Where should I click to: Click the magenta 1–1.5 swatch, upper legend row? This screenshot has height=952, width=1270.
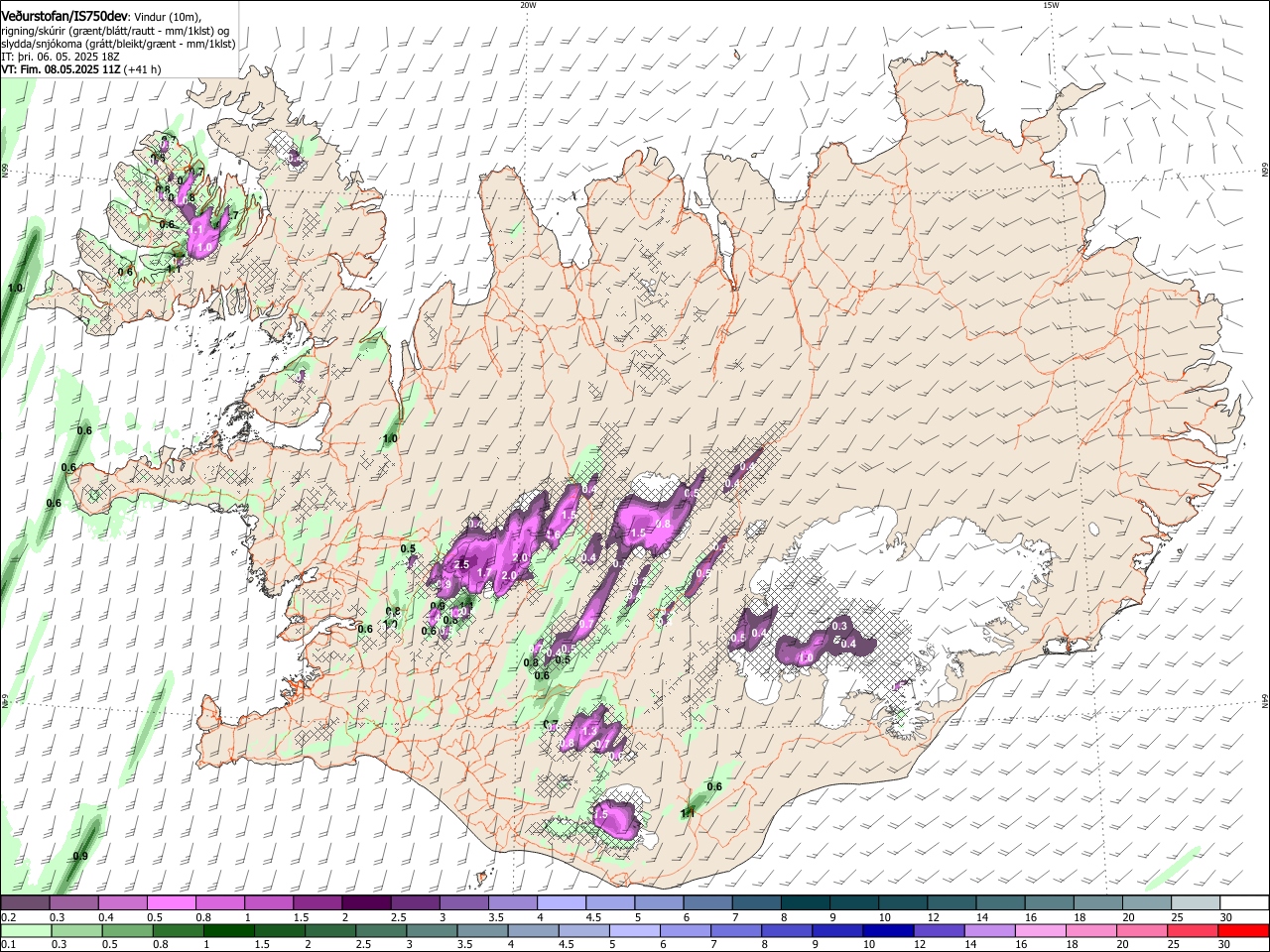(268, 903)
